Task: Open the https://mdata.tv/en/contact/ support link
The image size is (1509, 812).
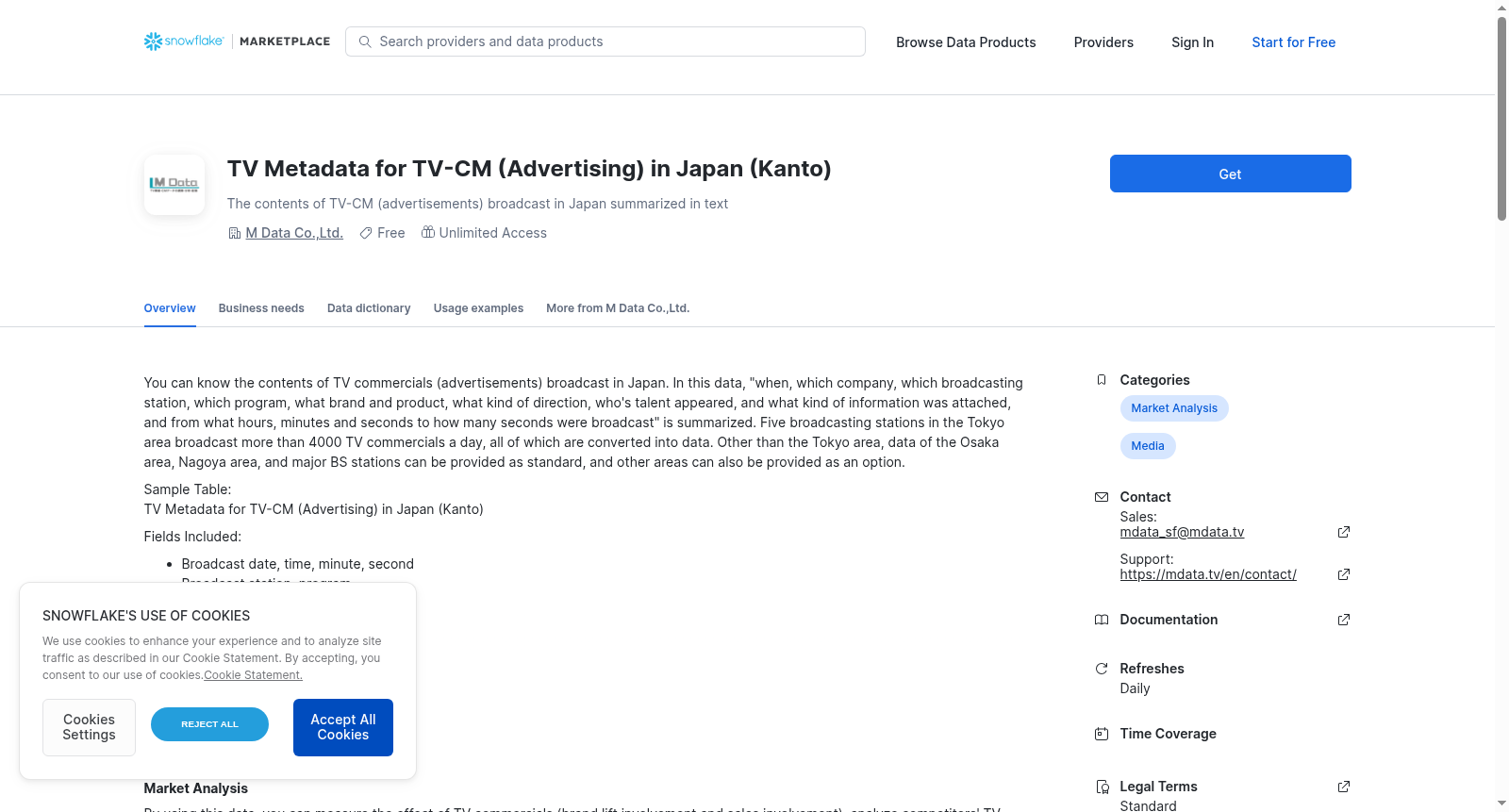Action: click(1208, 574)
